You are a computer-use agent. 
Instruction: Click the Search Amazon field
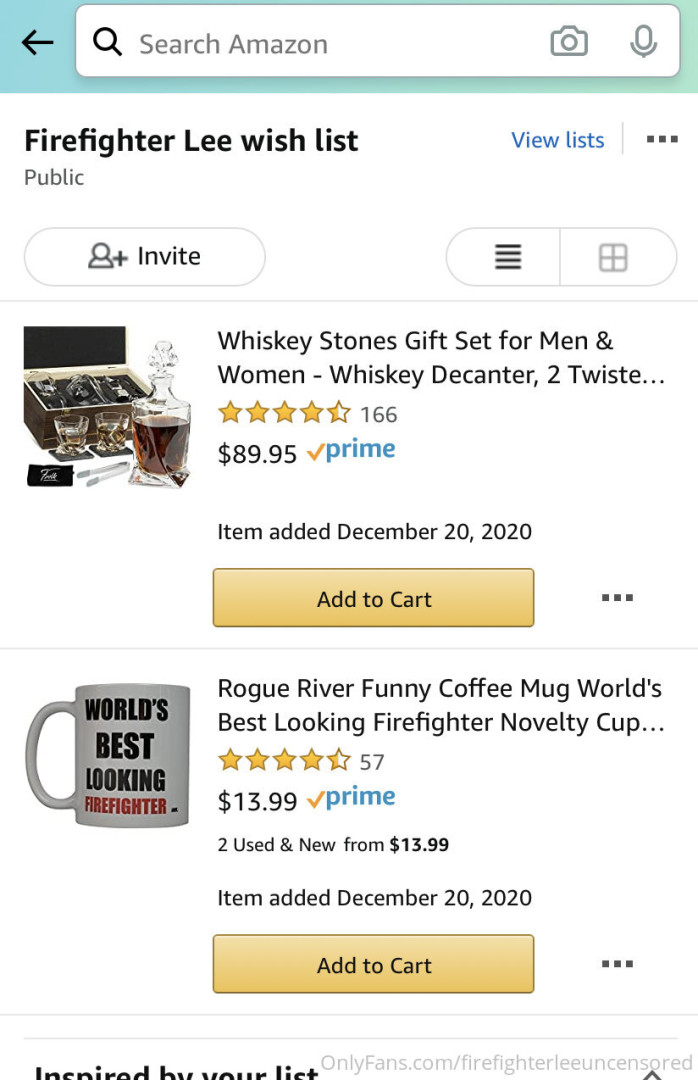330,44
